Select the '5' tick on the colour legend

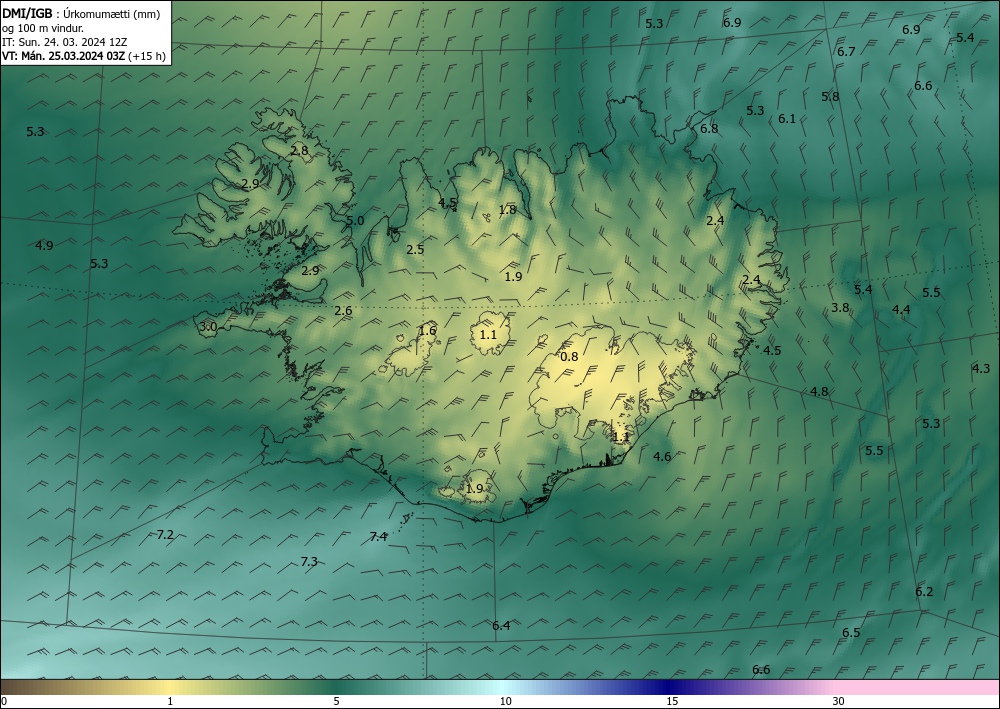(x=336, y=701)
